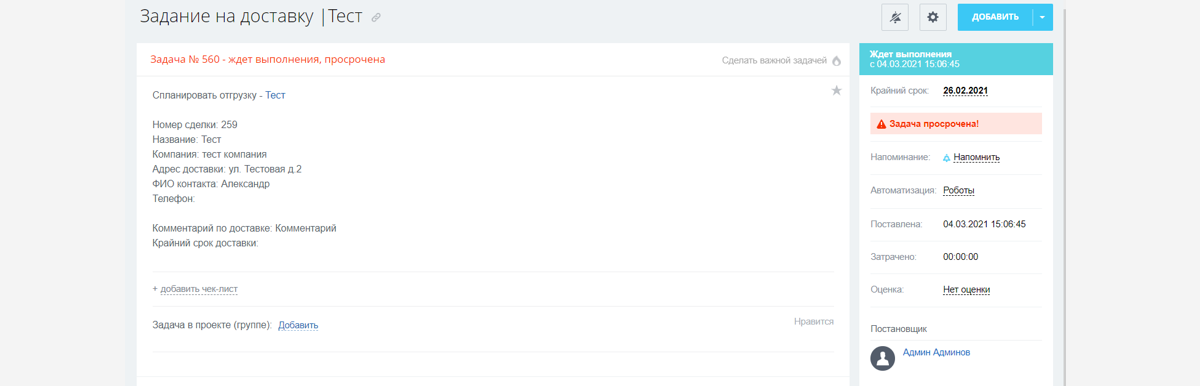Open the Тест deal link
Screen dimensions: 1200x386
pos(275,95)
